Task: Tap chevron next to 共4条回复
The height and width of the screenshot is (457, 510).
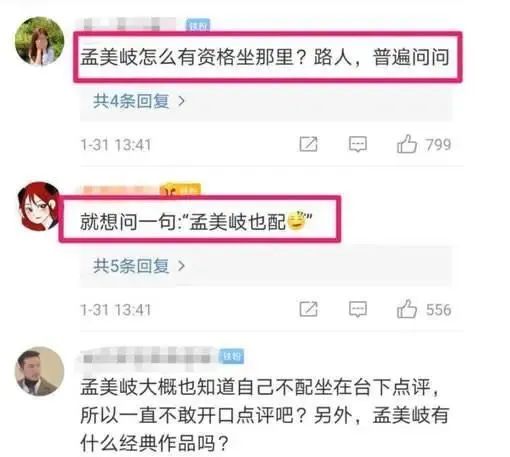Action: [x=181, y=101]
